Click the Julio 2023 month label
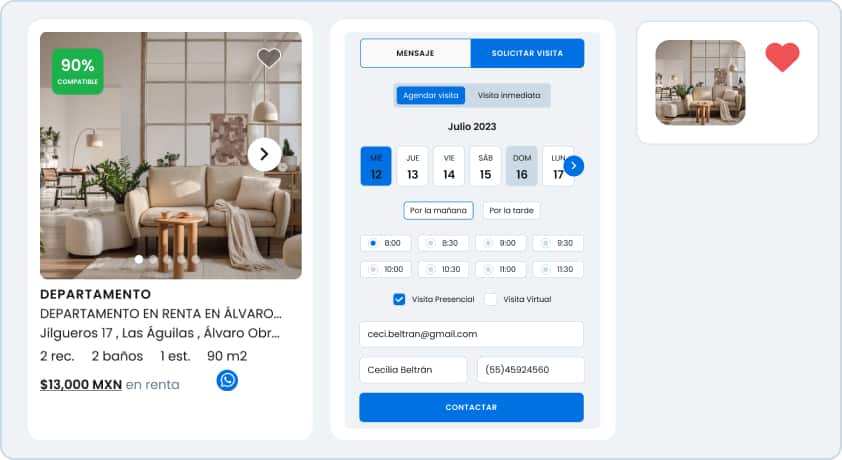Viewport: 842px width, 460px height. pyautogui.click(x=472, y=127)
